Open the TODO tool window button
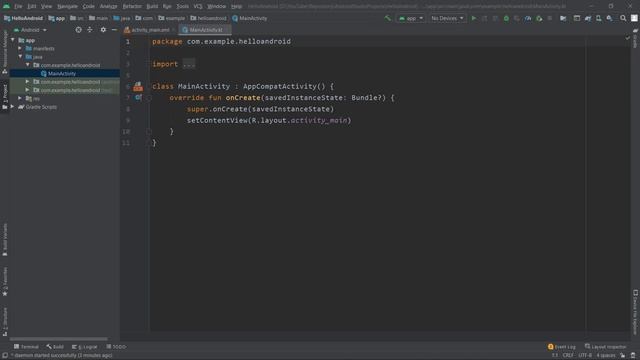This screenshot has width=640, height=360. click(116, 347)
